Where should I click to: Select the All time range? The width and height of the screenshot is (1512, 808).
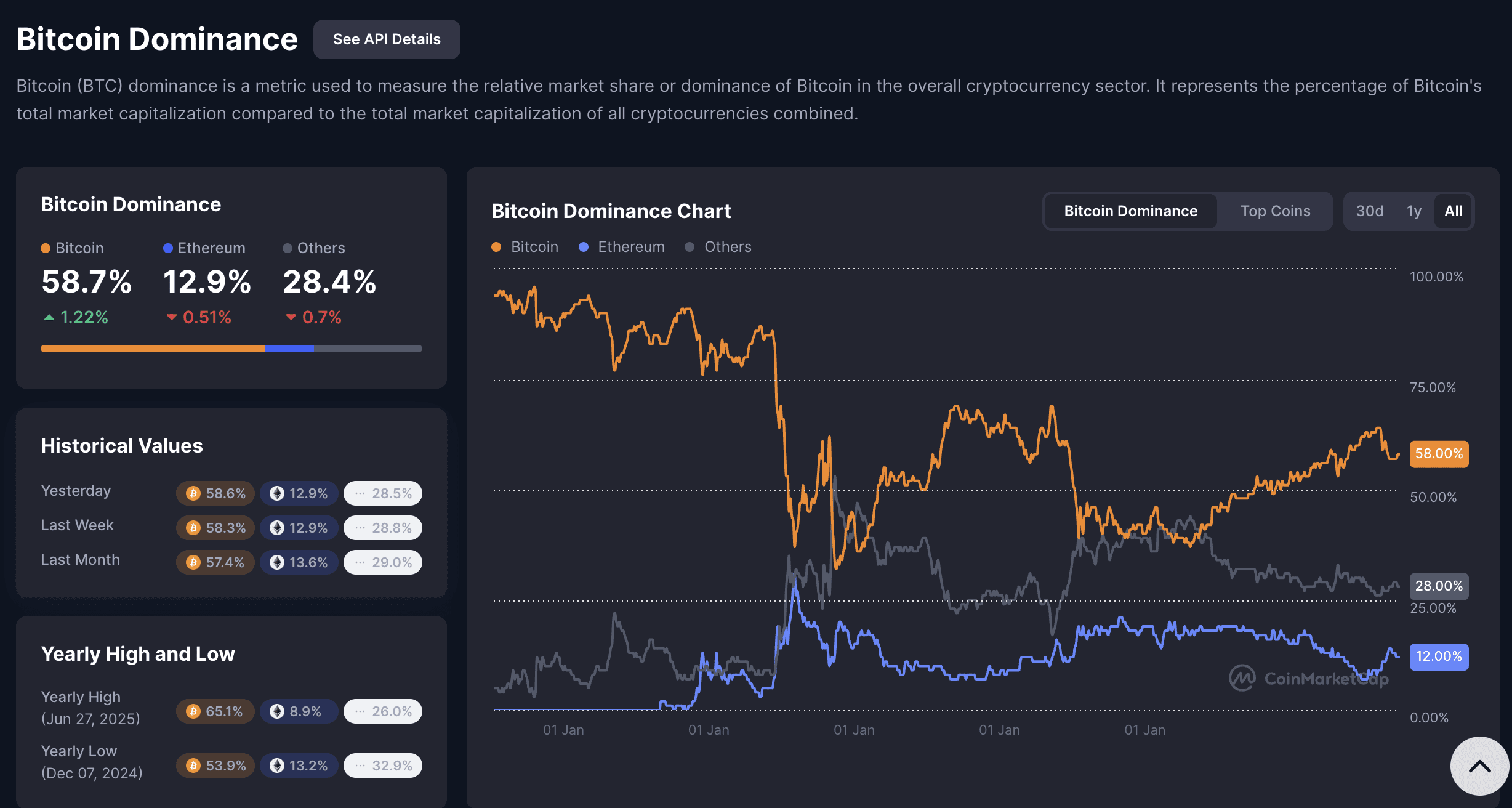pos(1453,211)
